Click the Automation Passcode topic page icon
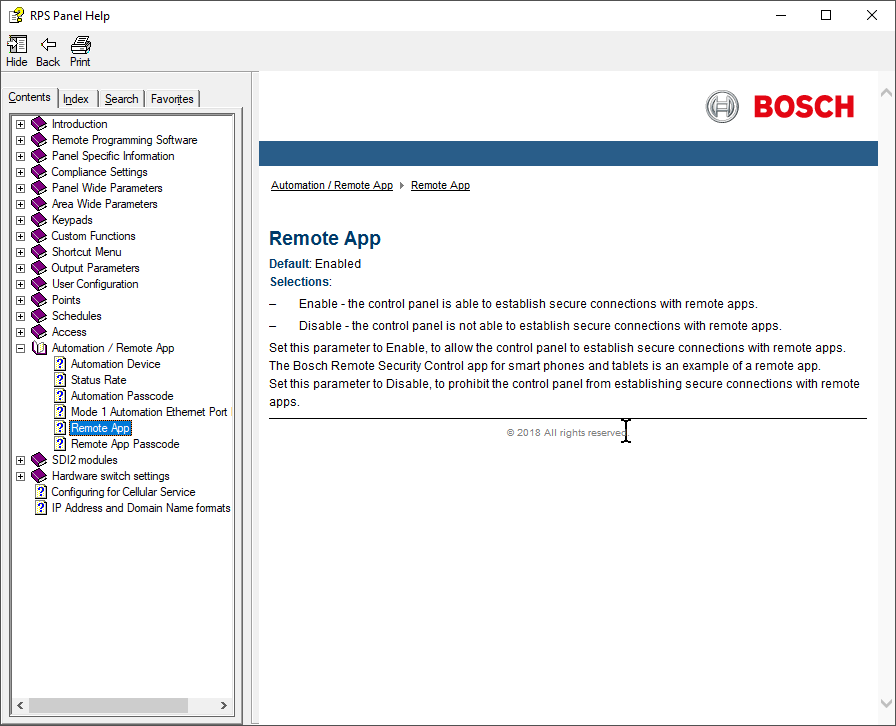Screen dimensions: 896x726 pyautogui.click(x=60, y=396)
